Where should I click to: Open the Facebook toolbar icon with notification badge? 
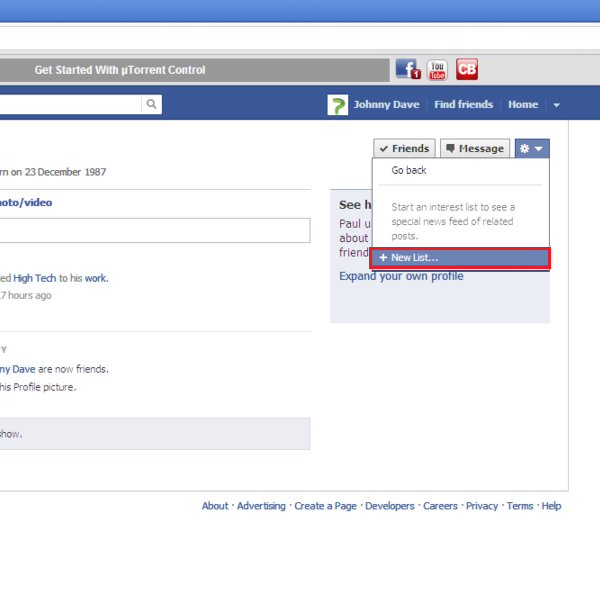click(x=408, y=69)
